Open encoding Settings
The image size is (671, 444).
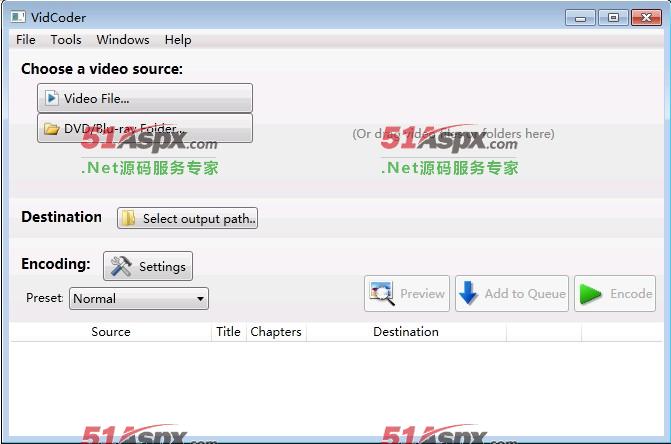pyautogui.click(x=148, y=266)
